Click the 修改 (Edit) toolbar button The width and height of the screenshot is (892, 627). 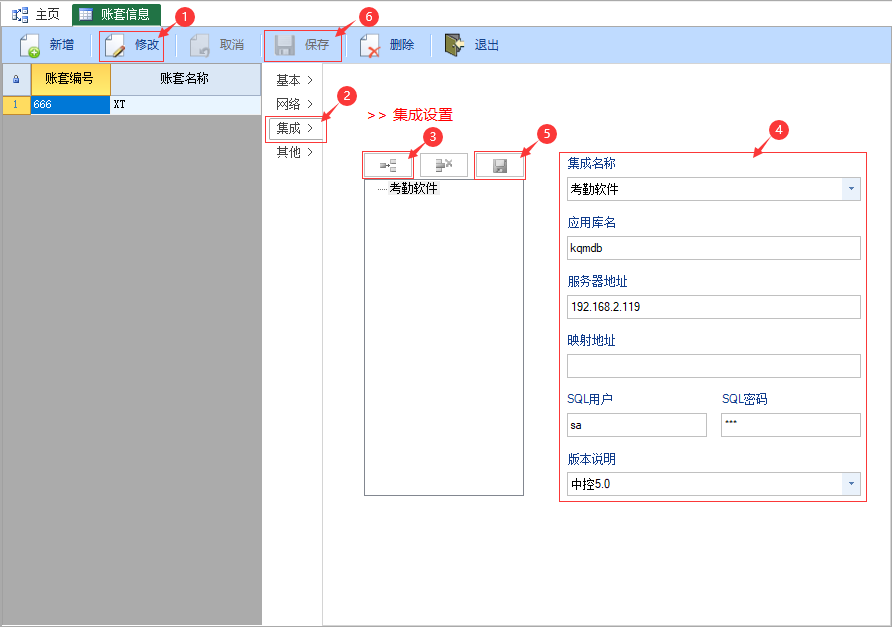click(131, 45)
